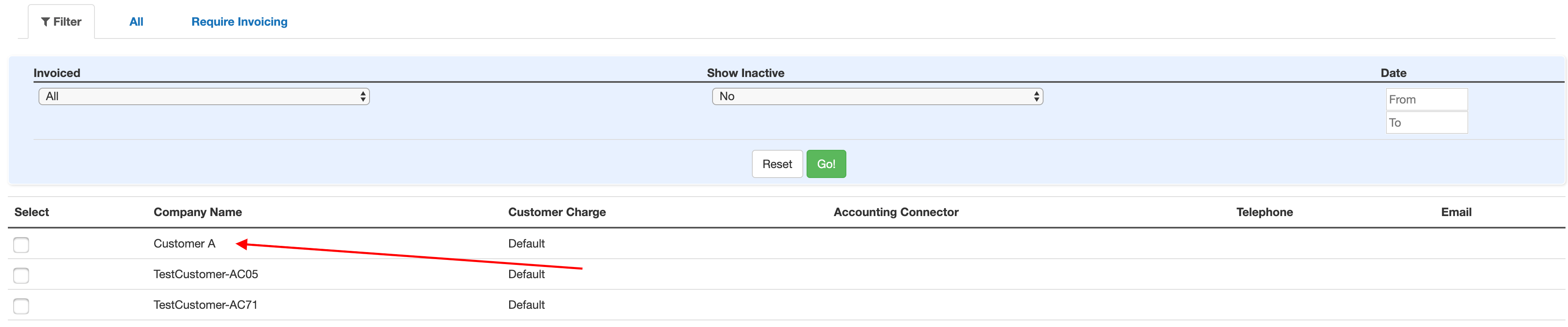1568x327 pixels.
Task: Click the Email column header
Action: pyautogui.click(x=1455, y=212)
